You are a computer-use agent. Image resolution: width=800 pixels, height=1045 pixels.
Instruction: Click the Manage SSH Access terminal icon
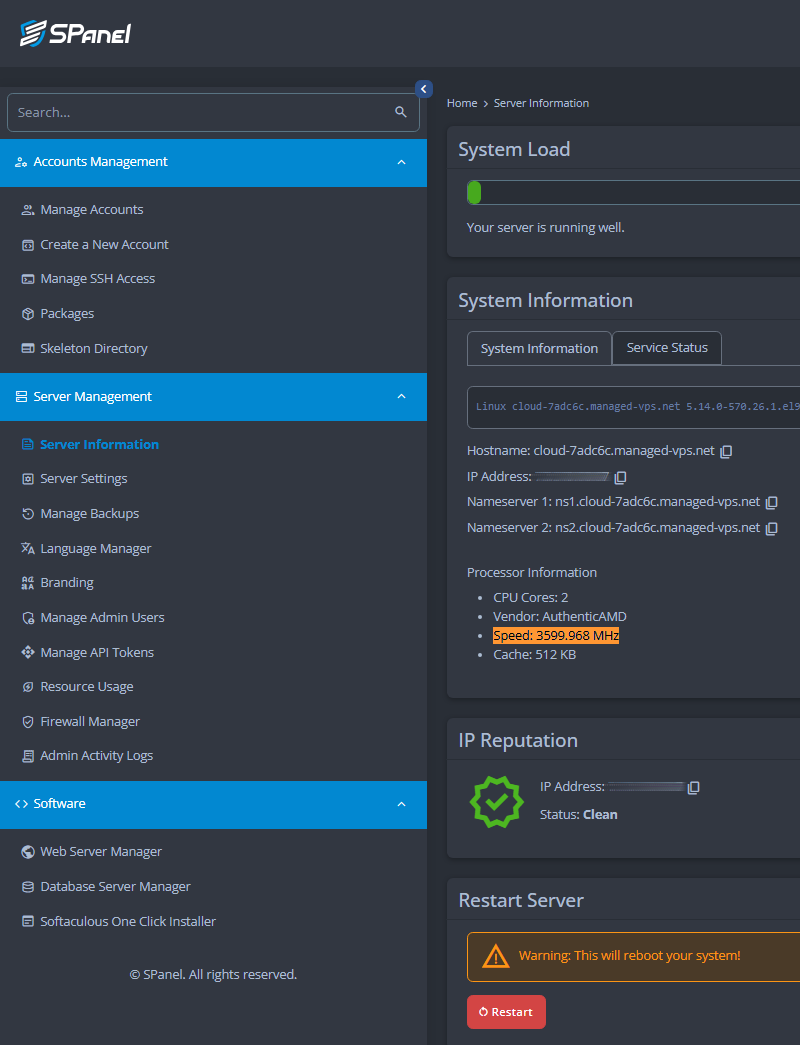[x=28, y=279]
